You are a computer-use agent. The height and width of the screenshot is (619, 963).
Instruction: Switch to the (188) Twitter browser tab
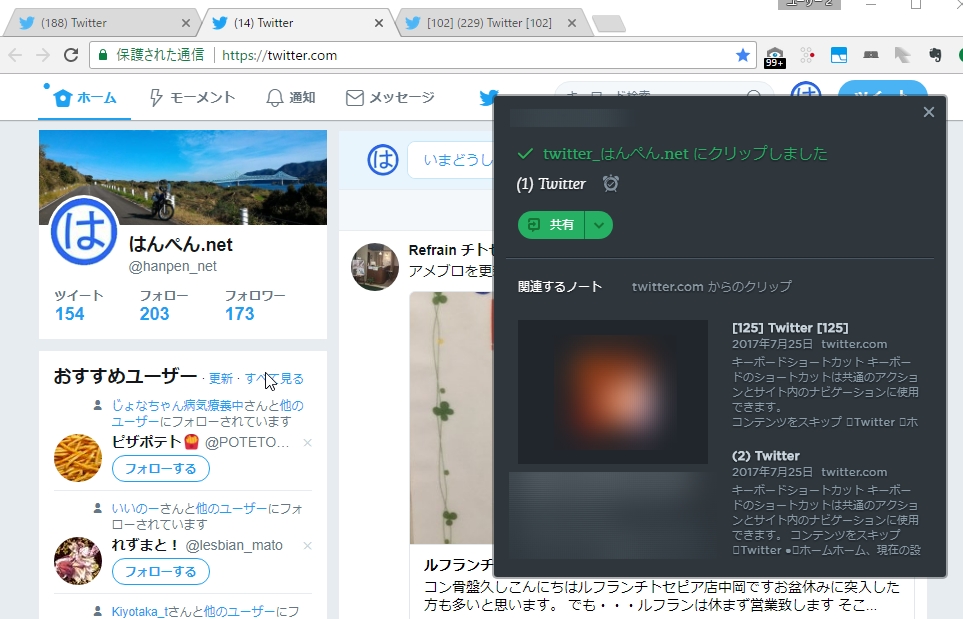tap(102, 23)
